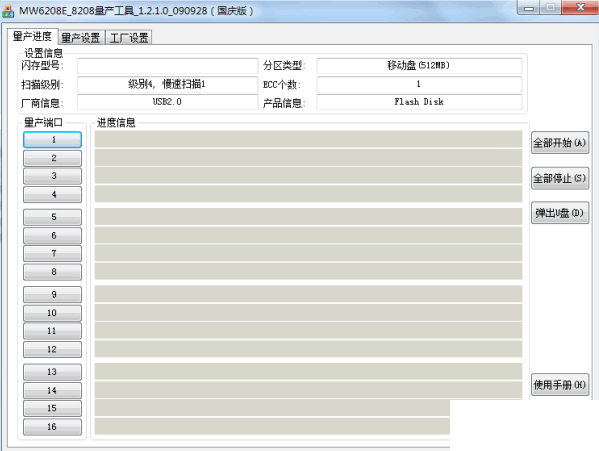Select port button 4
Viewport: 599px width, 451px height.
pyautogui.click(x=52, y=194)
